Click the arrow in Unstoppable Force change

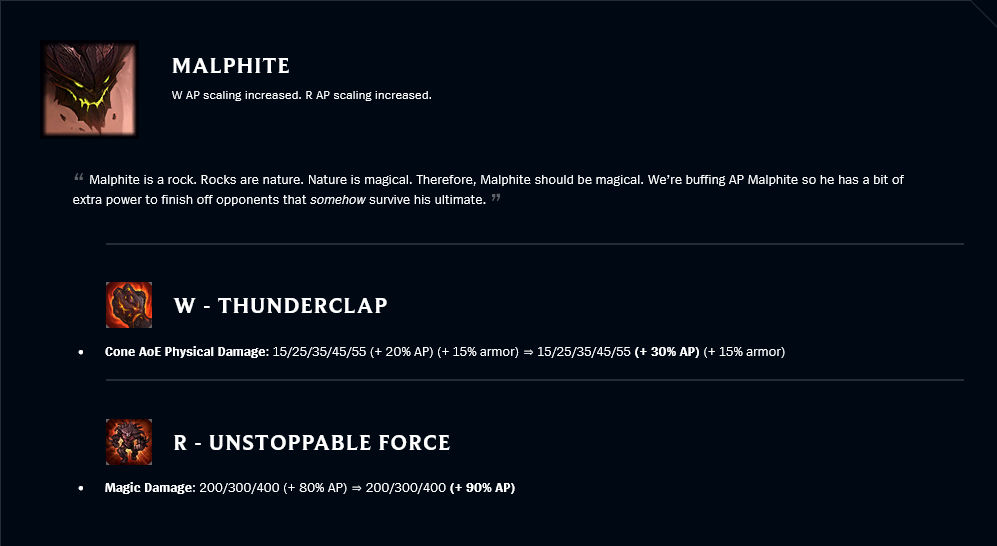coord(356,488)
